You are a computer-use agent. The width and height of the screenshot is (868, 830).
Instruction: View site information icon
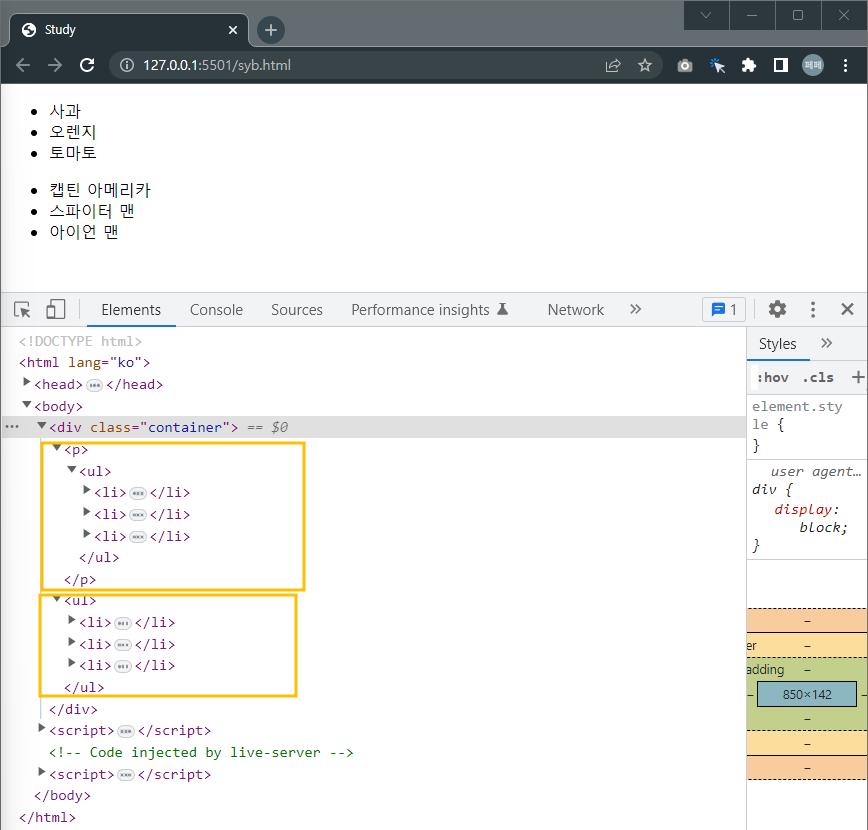[x=127, y=65]
